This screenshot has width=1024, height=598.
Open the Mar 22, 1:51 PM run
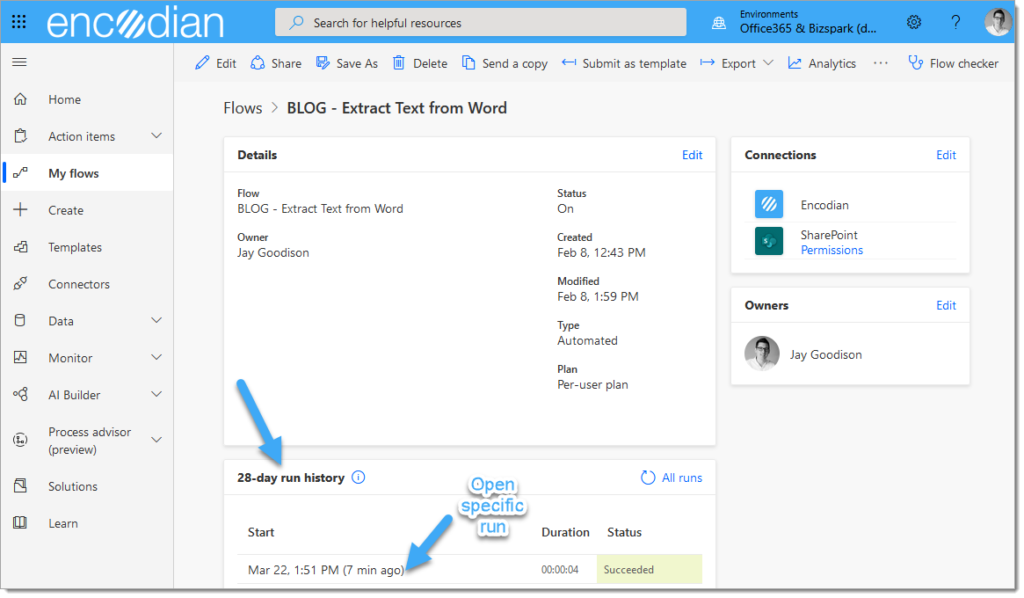point(325,570)
